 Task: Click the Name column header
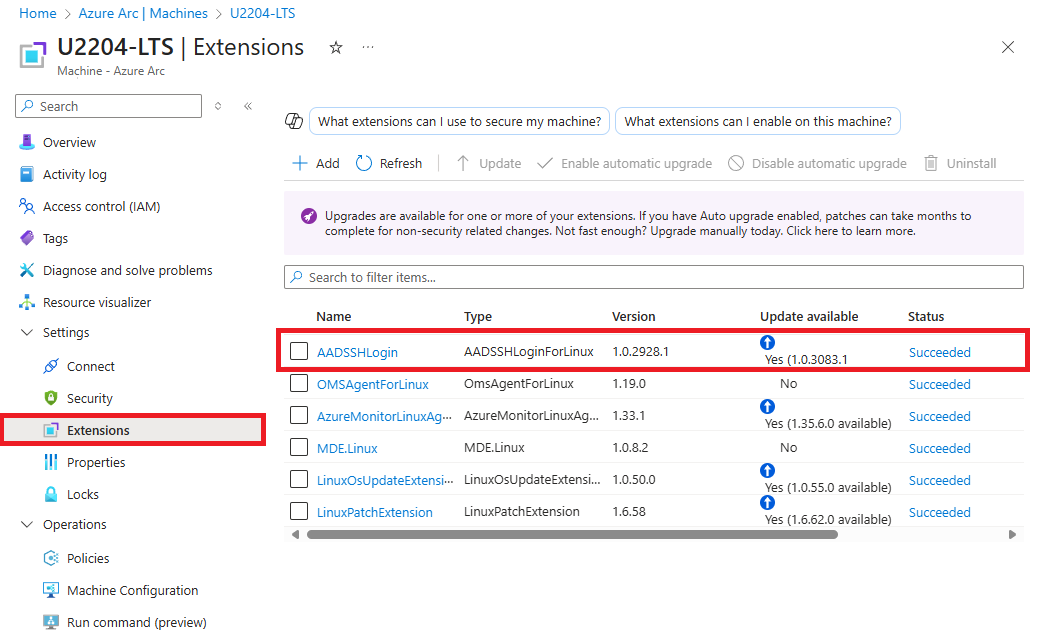[x=334, y=316]
